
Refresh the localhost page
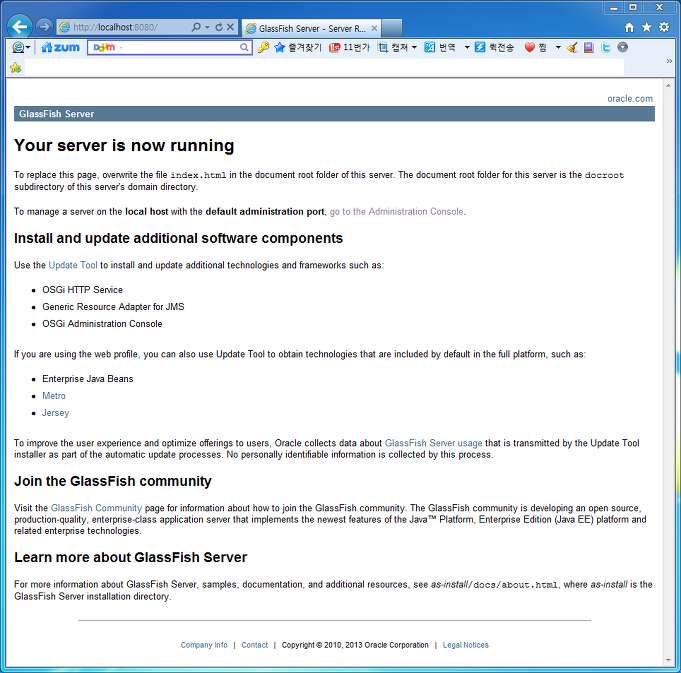[x=219, y=27]
